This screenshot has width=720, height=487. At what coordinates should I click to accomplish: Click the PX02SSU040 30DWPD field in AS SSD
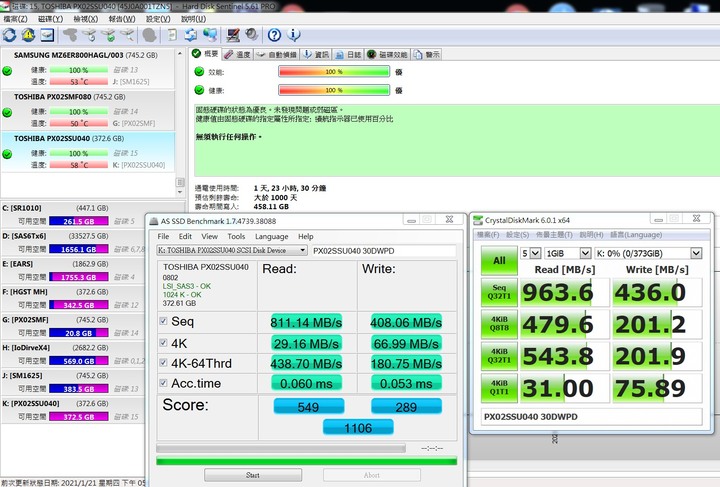click(x=384, y=251)
